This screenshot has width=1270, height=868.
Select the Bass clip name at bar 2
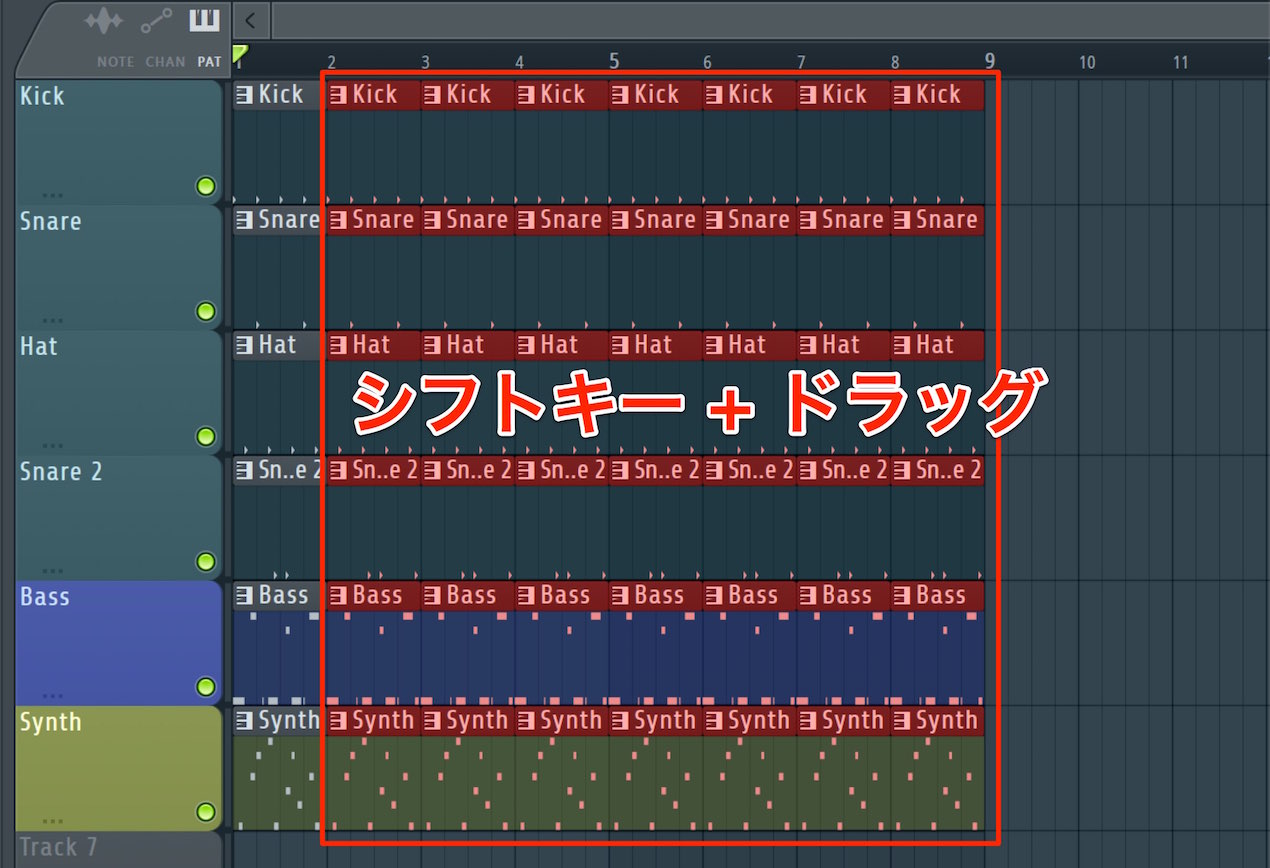point(378,596)
